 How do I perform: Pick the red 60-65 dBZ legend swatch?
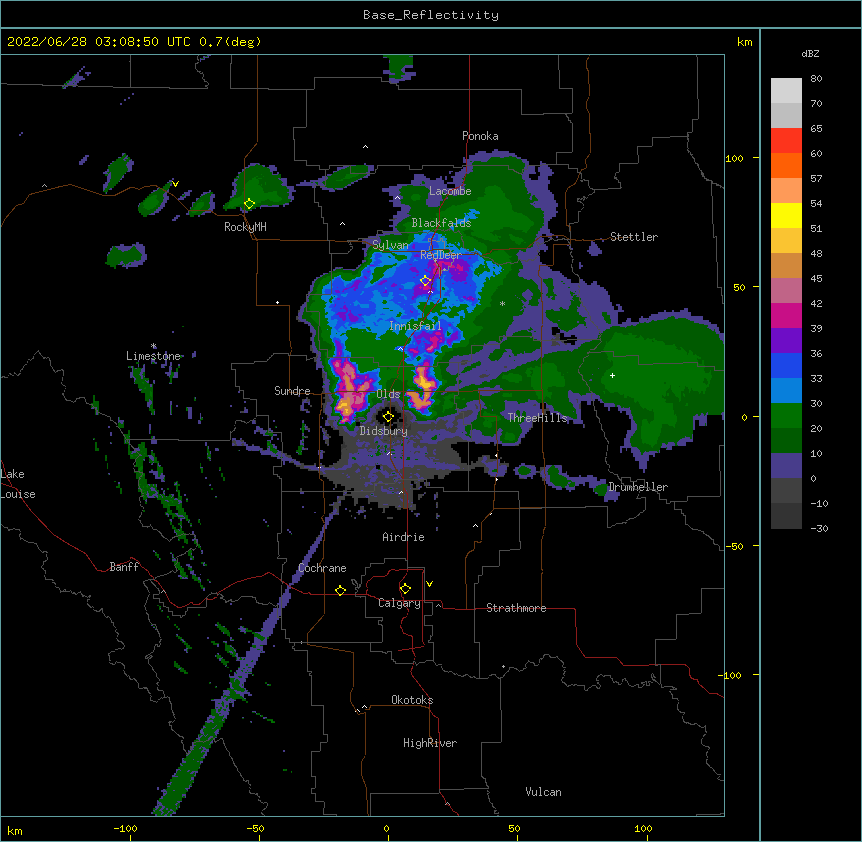click(786, 141)
